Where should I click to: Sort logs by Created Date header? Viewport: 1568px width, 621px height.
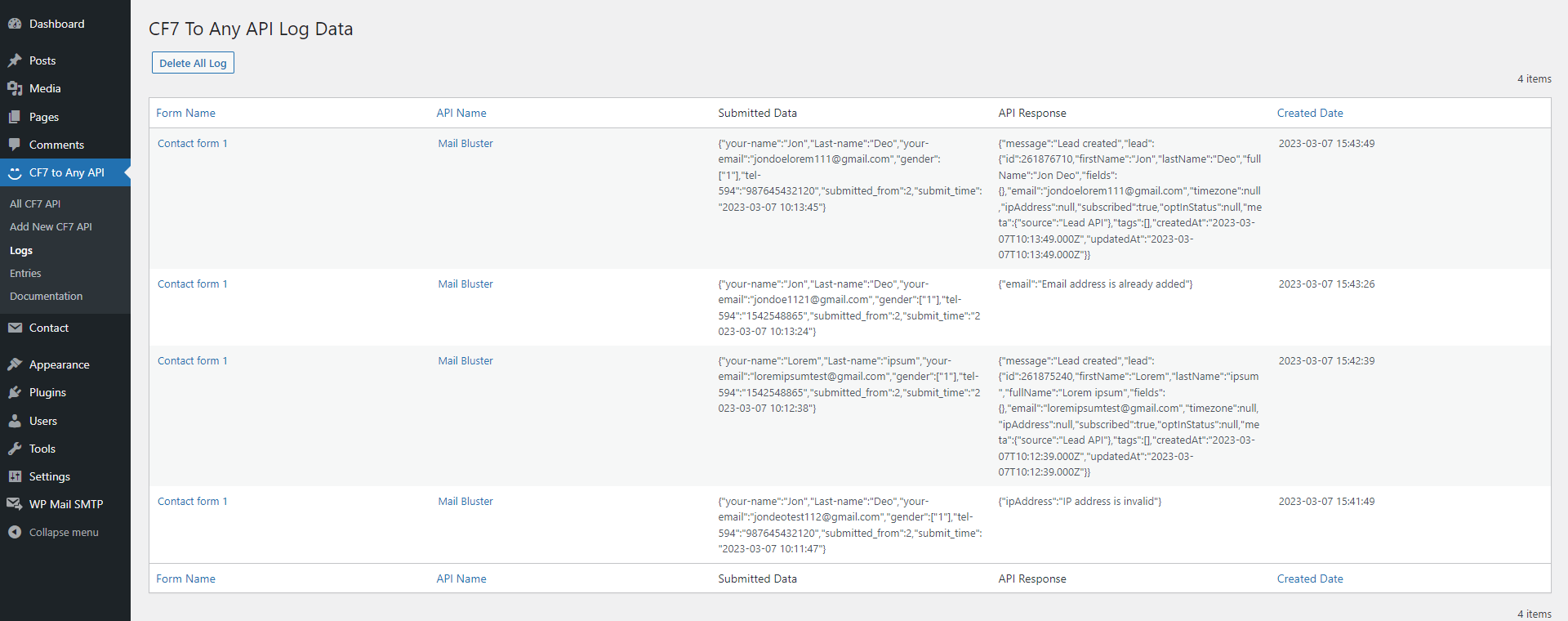(x=1309, y=113)
